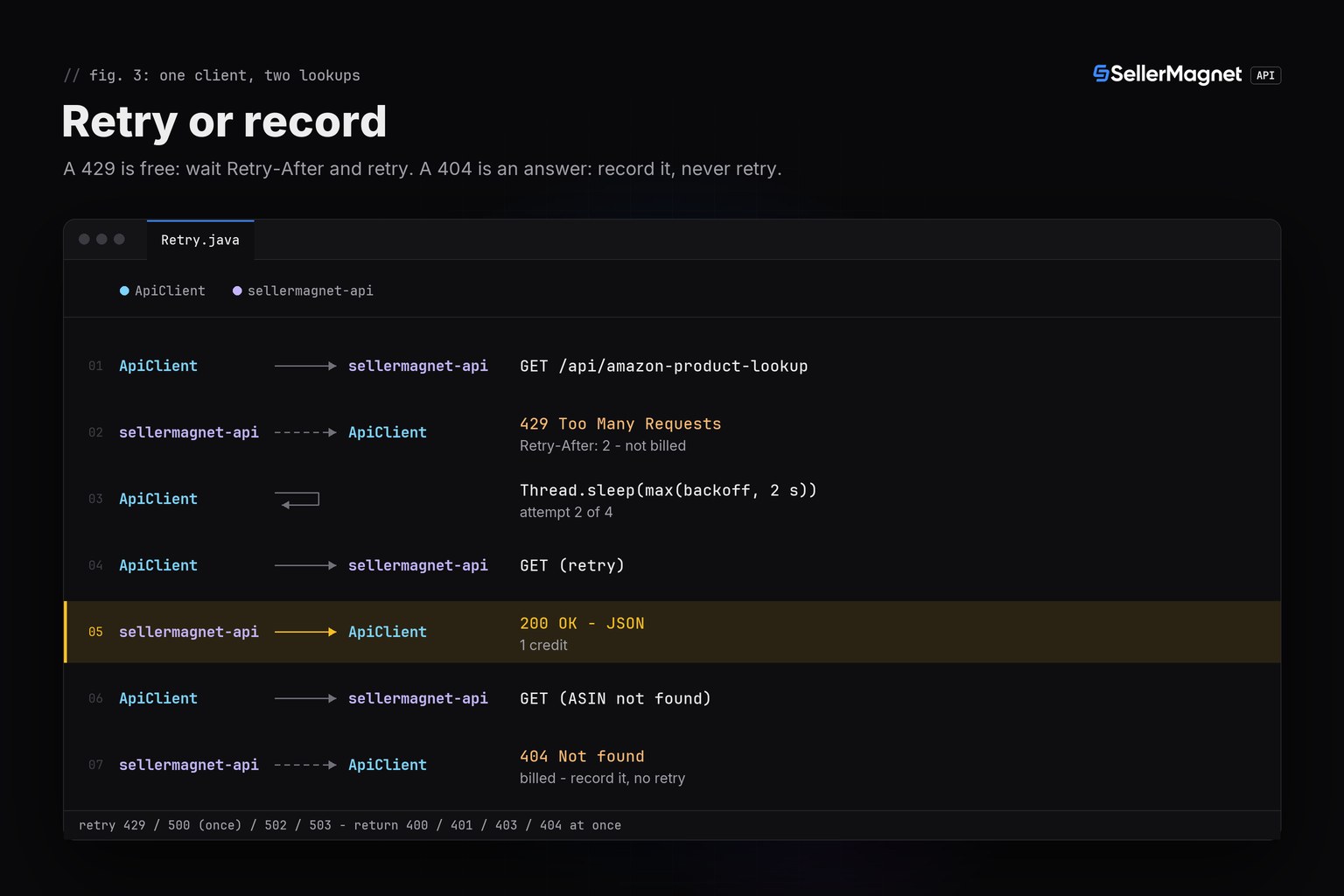Click the dashed arrow on step 07
Viewport: 1344px width, 896px height.
click(305, 765)
